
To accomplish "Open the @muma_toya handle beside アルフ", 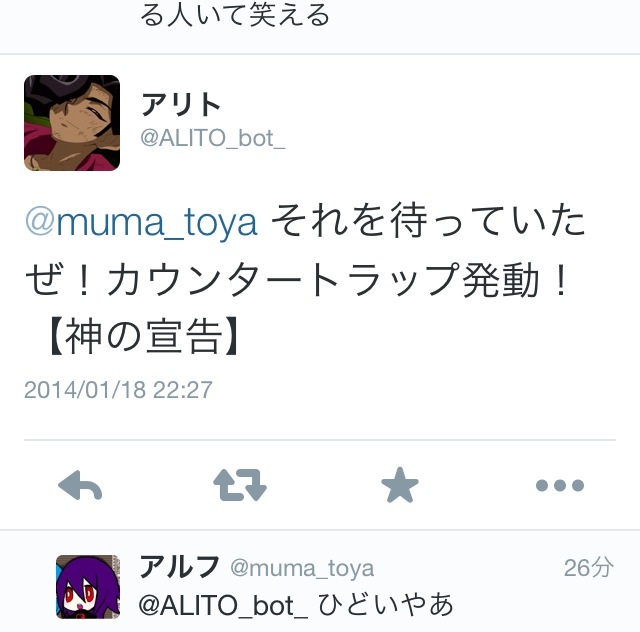I will (x=302, y=568).
